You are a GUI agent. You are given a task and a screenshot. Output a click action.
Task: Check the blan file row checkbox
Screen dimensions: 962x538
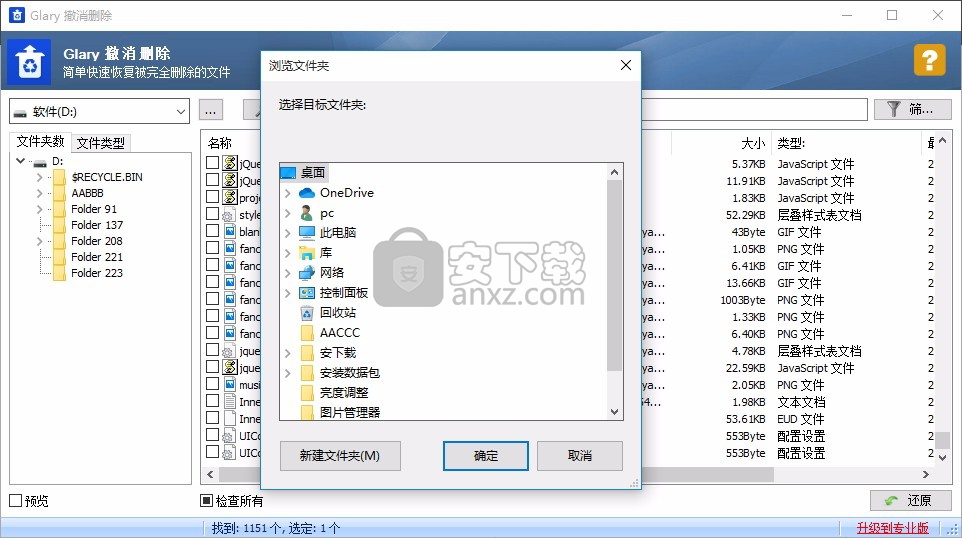[x=212, y=231]
